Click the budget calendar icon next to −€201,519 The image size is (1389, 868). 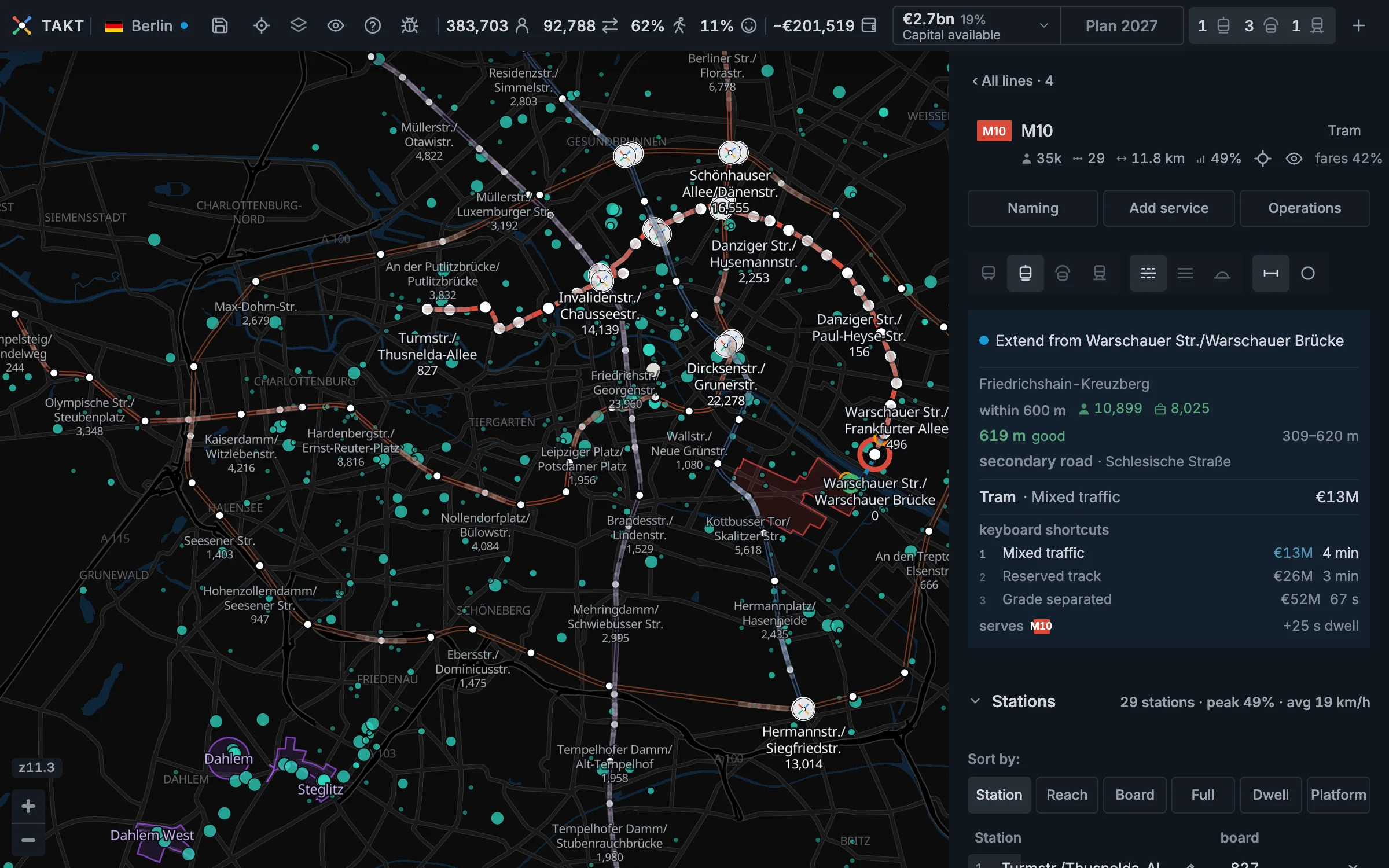click(869, 25)
